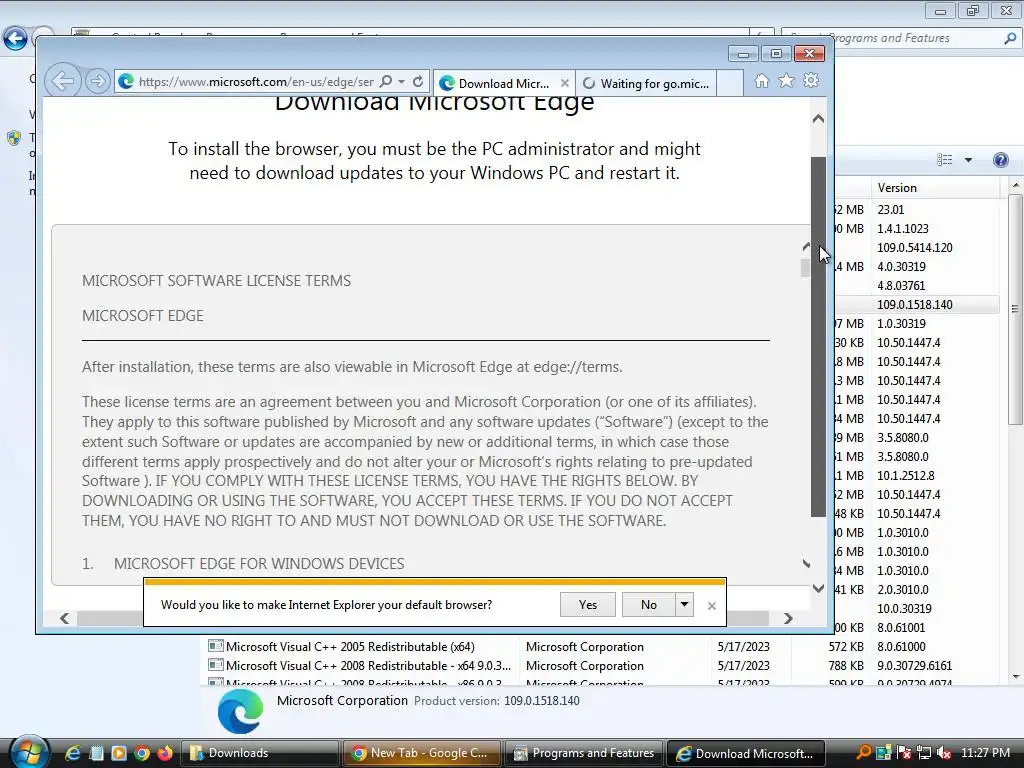Image resolution: width=1024 pixels, height=768 pixels.
Task: Launch Google Chrome from quick launch
Action: coord(142,753)
